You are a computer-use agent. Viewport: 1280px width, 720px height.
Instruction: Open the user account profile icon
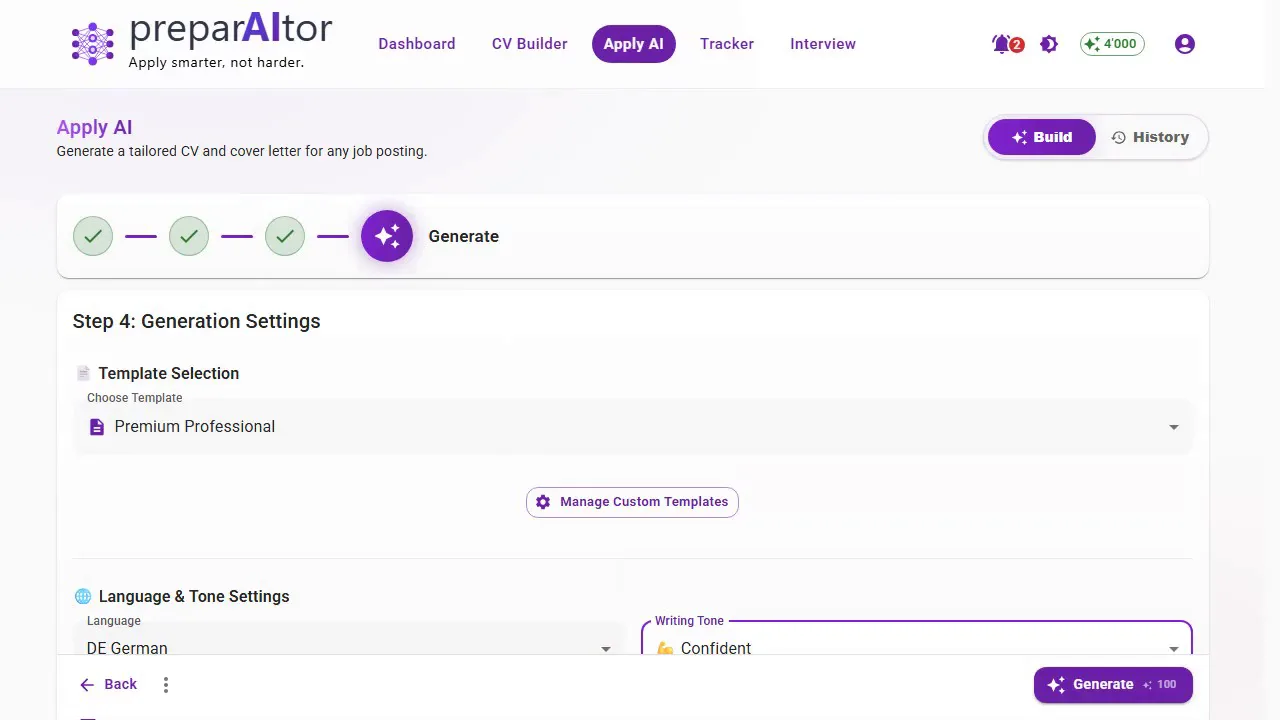tap(1185, 44)
